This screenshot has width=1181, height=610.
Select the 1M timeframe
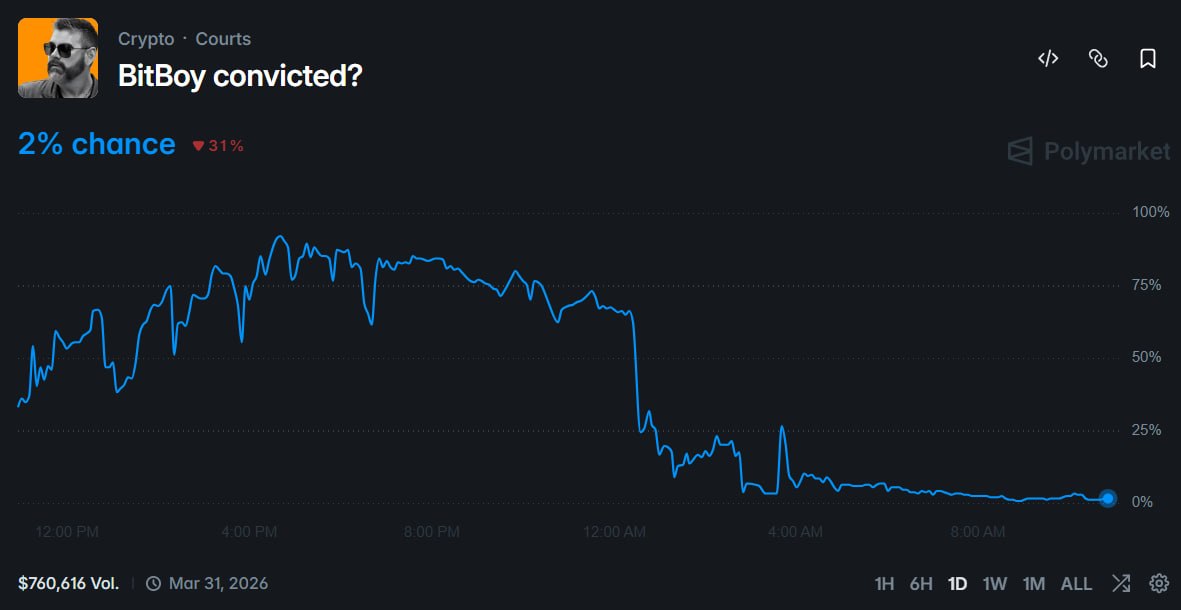tap(1034, 582)
